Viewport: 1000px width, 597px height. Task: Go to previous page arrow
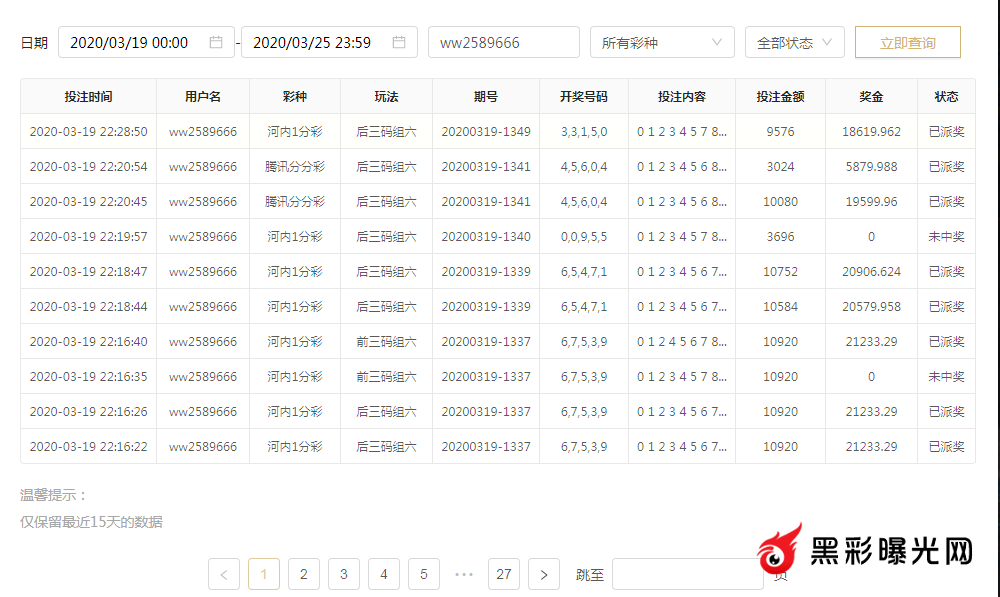click(223, 574)
